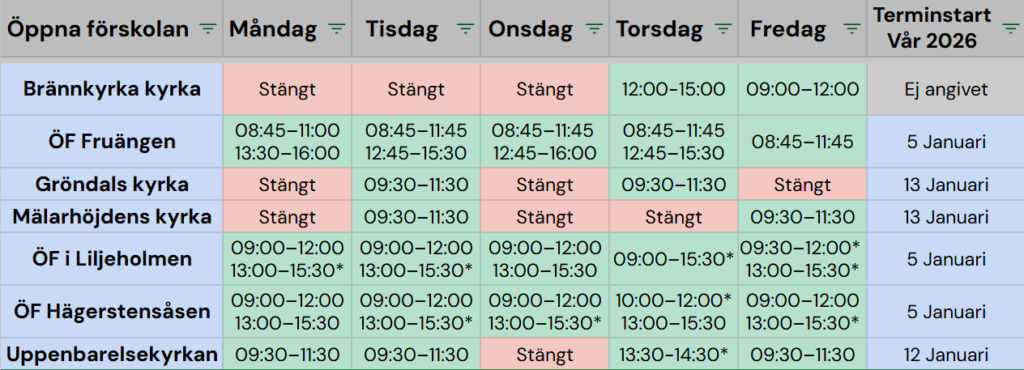Open the Måndag column filter icon
Screen dimensions: 1024x370
[x=336, y=29]
